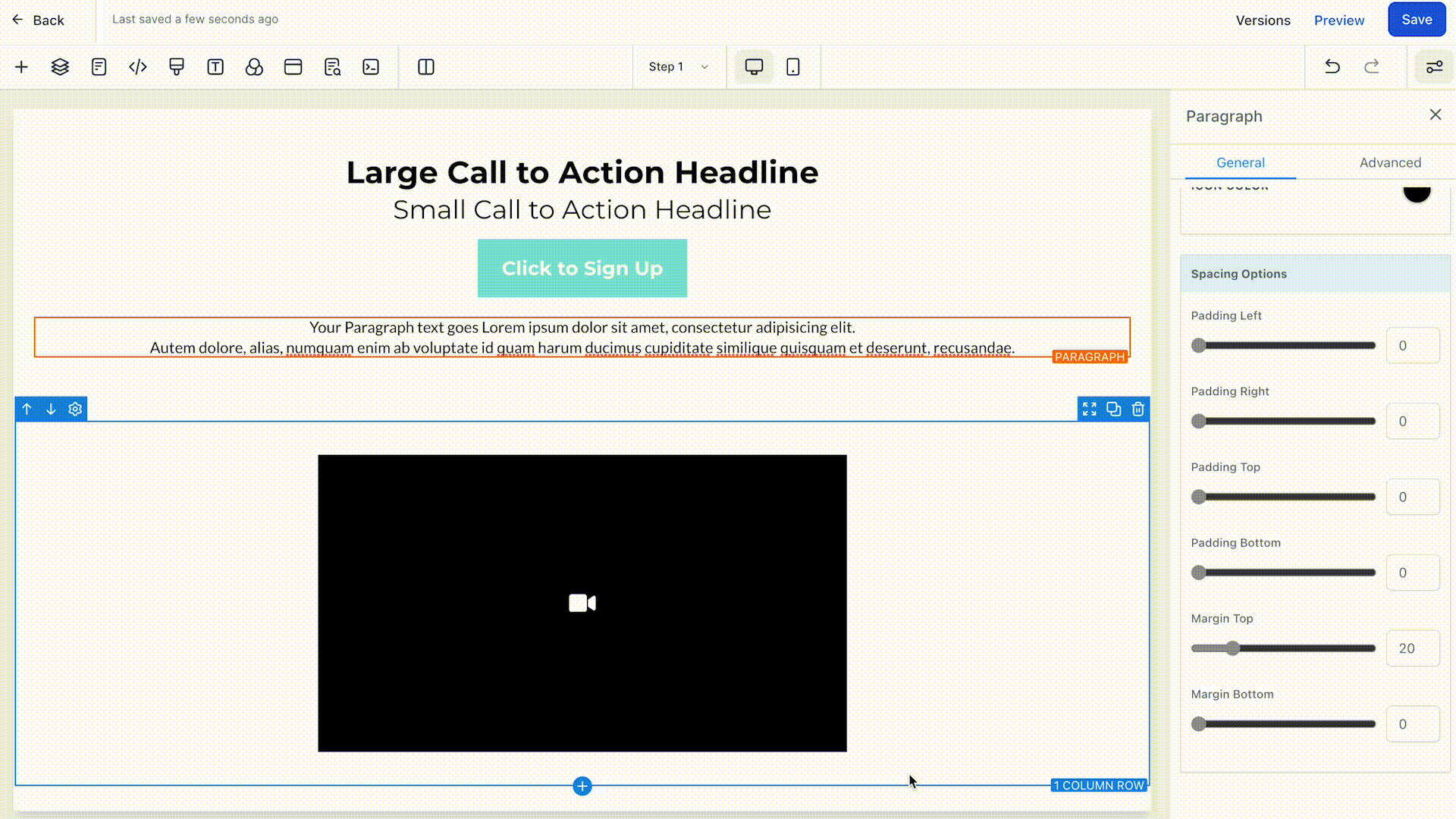The image size is (1456, 819).
Task: Open the Preview link
Action: (1338, 20)
